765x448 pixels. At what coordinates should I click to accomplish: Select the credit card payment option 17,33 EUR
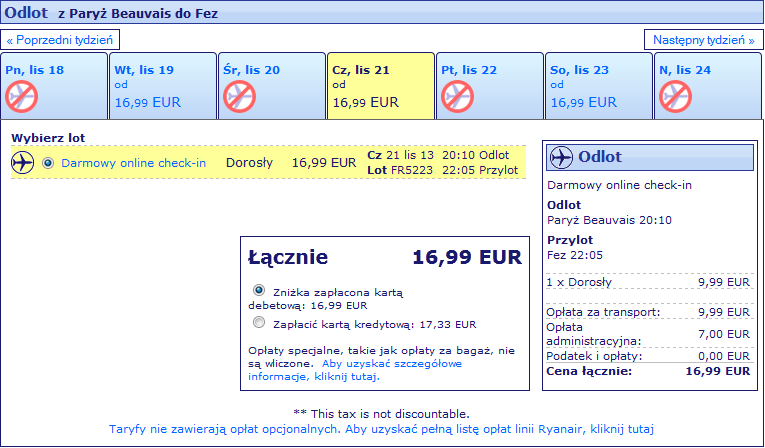pyautogui.click(x=259, y=323)
